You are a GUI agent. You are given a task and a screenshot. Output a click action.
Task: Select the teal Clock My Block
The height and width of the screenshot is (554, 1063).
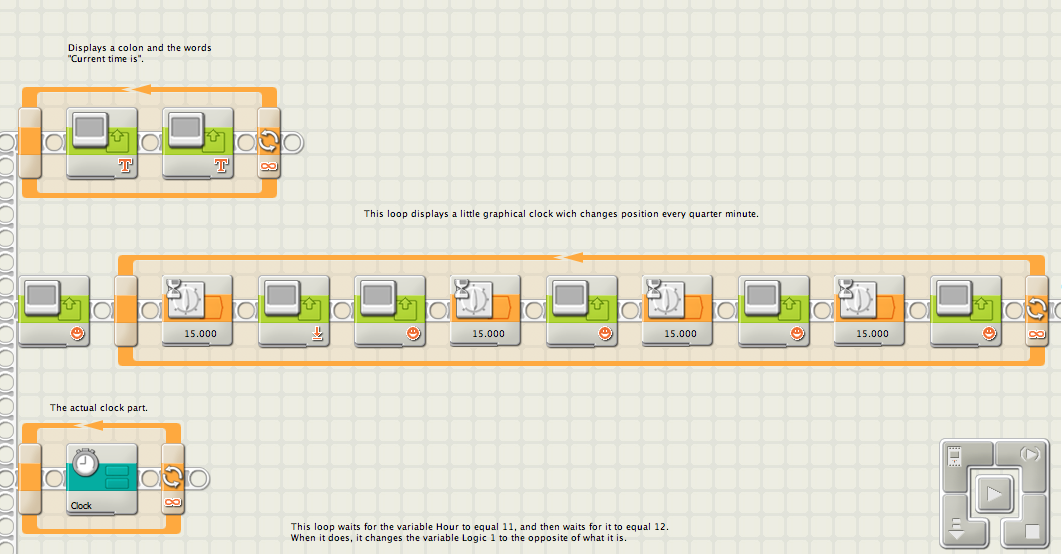(102, 479)
